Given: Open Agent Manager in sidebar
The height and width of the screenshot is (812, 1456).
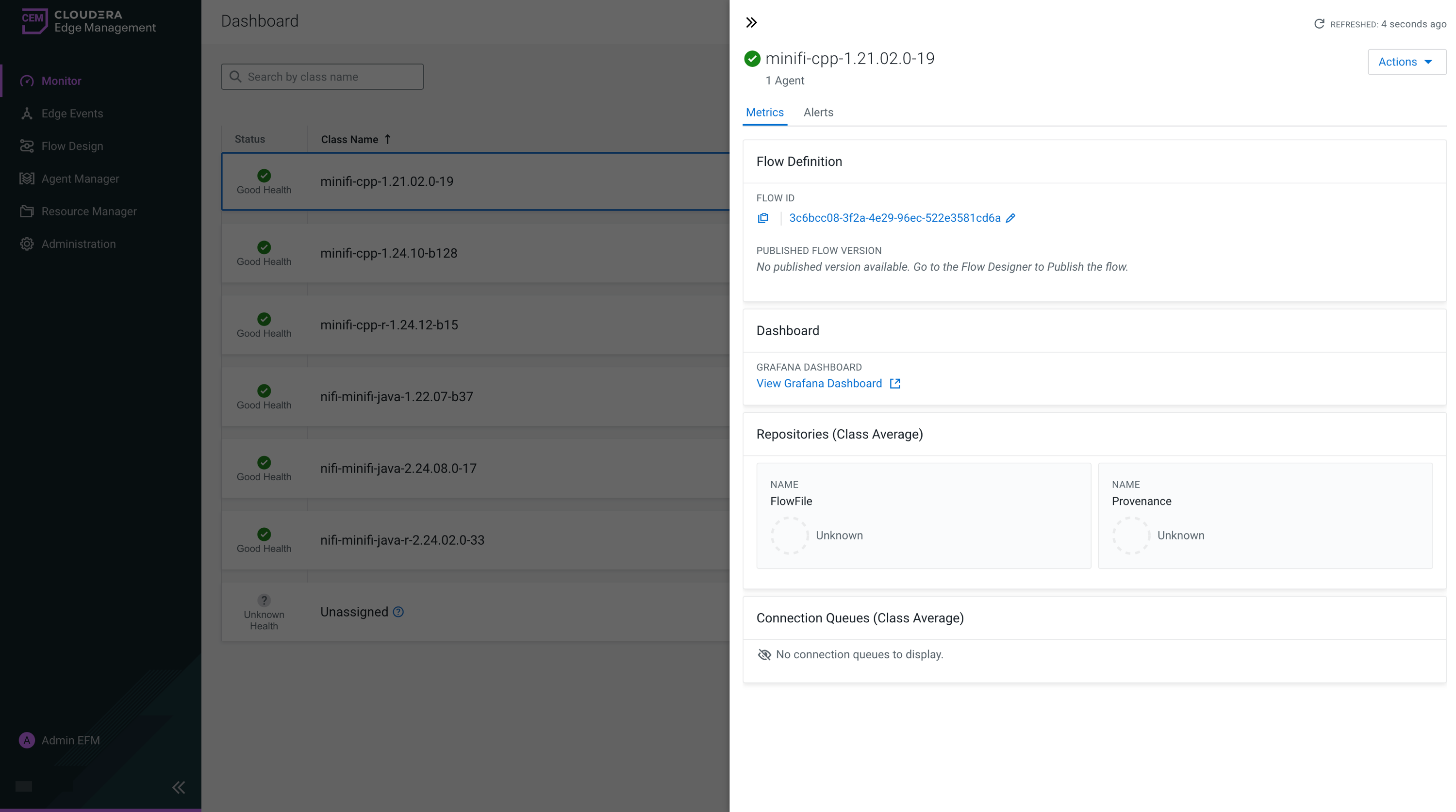Looking at the screenshot, I should point(80,179).
